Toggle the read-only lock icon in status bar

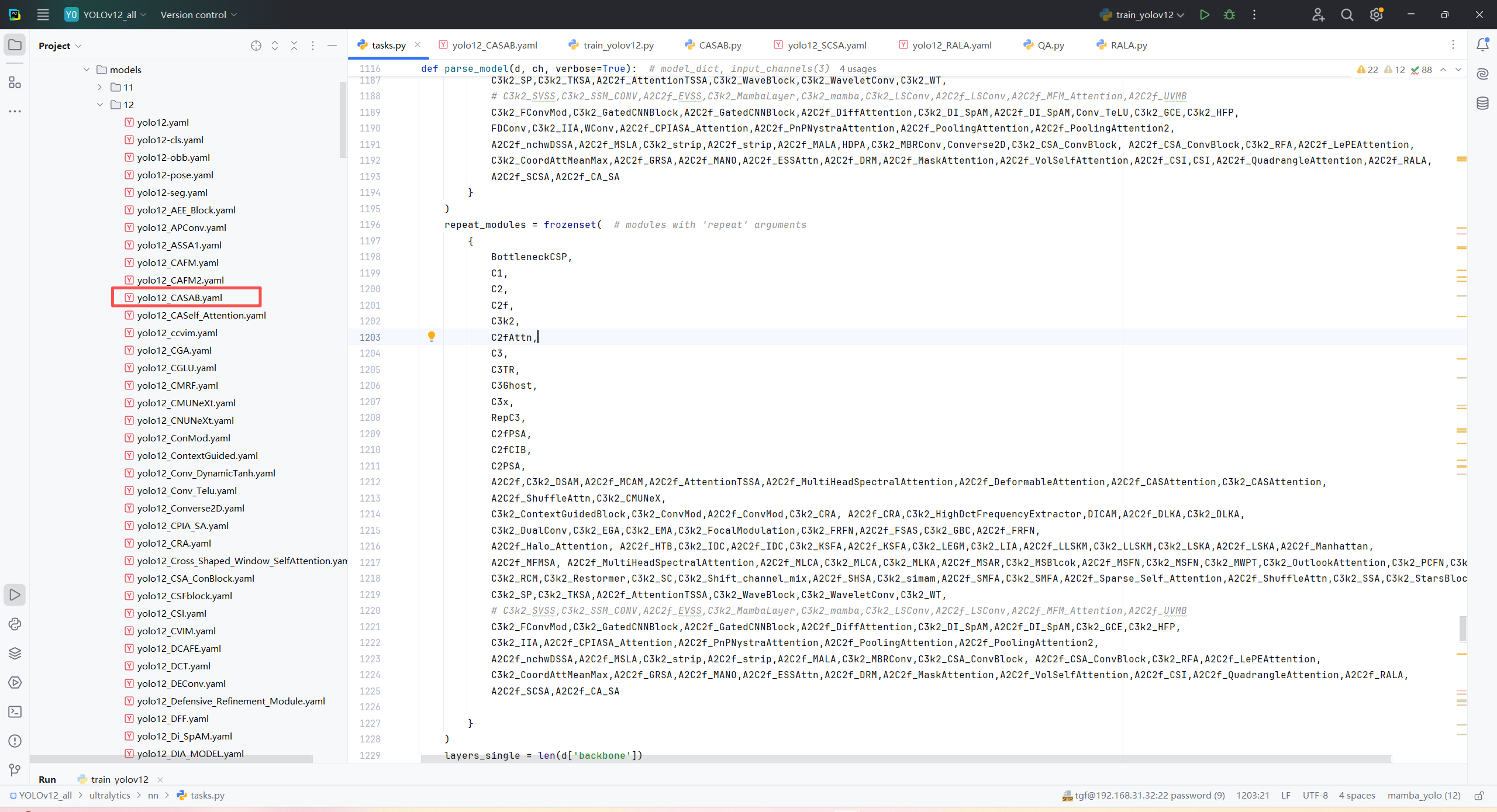click(x=1479, y=795)
